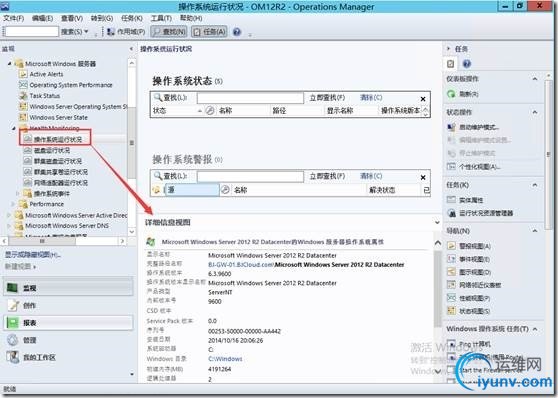The height and width of the screenshot is (398, 558).
Task: Collapse the 导航(N) section
Action: [535, 231]
